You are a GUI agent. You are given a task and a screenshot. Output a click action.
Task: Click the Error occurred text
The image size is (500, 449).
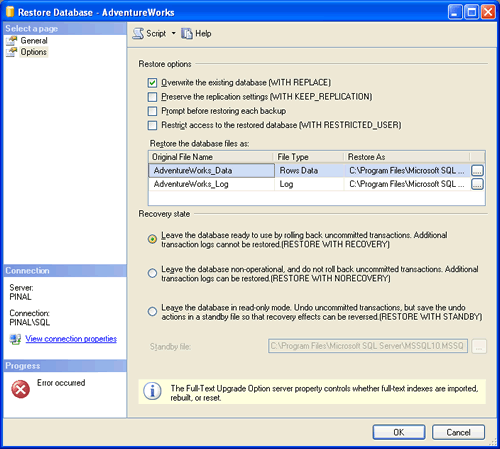pyautogui.click(x=61, y=383)
